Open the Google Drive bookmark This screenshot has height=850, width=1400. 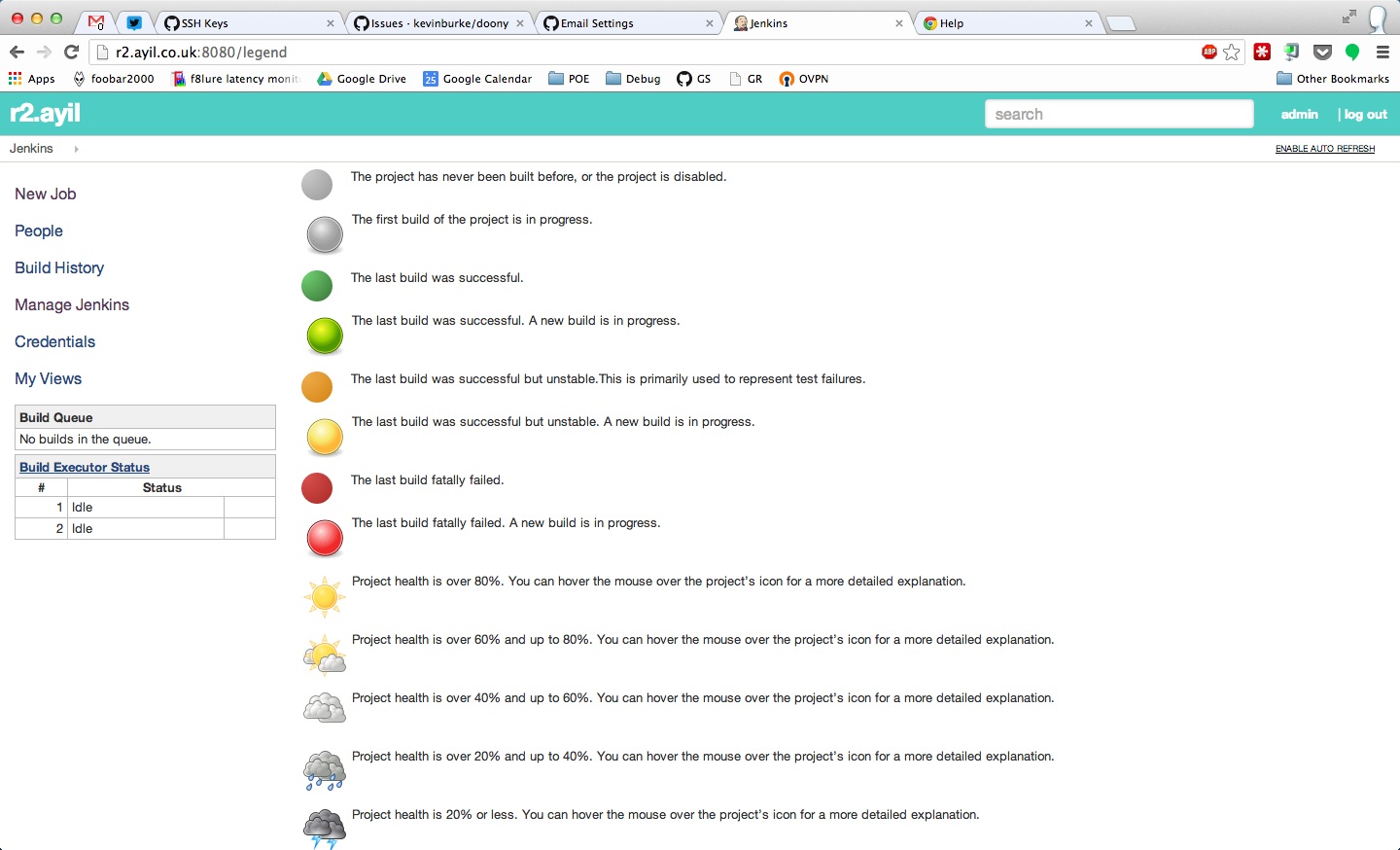(362, 79)
